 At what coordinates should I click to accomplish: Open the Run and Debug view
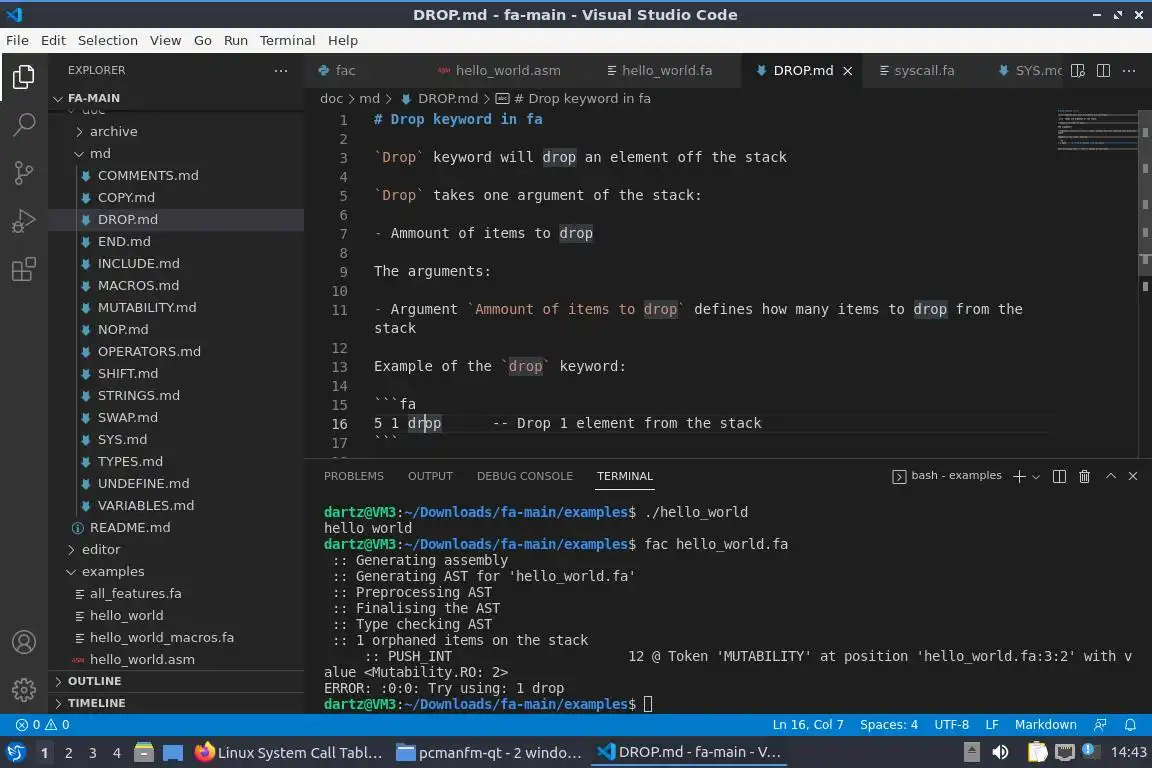point(24,220)
